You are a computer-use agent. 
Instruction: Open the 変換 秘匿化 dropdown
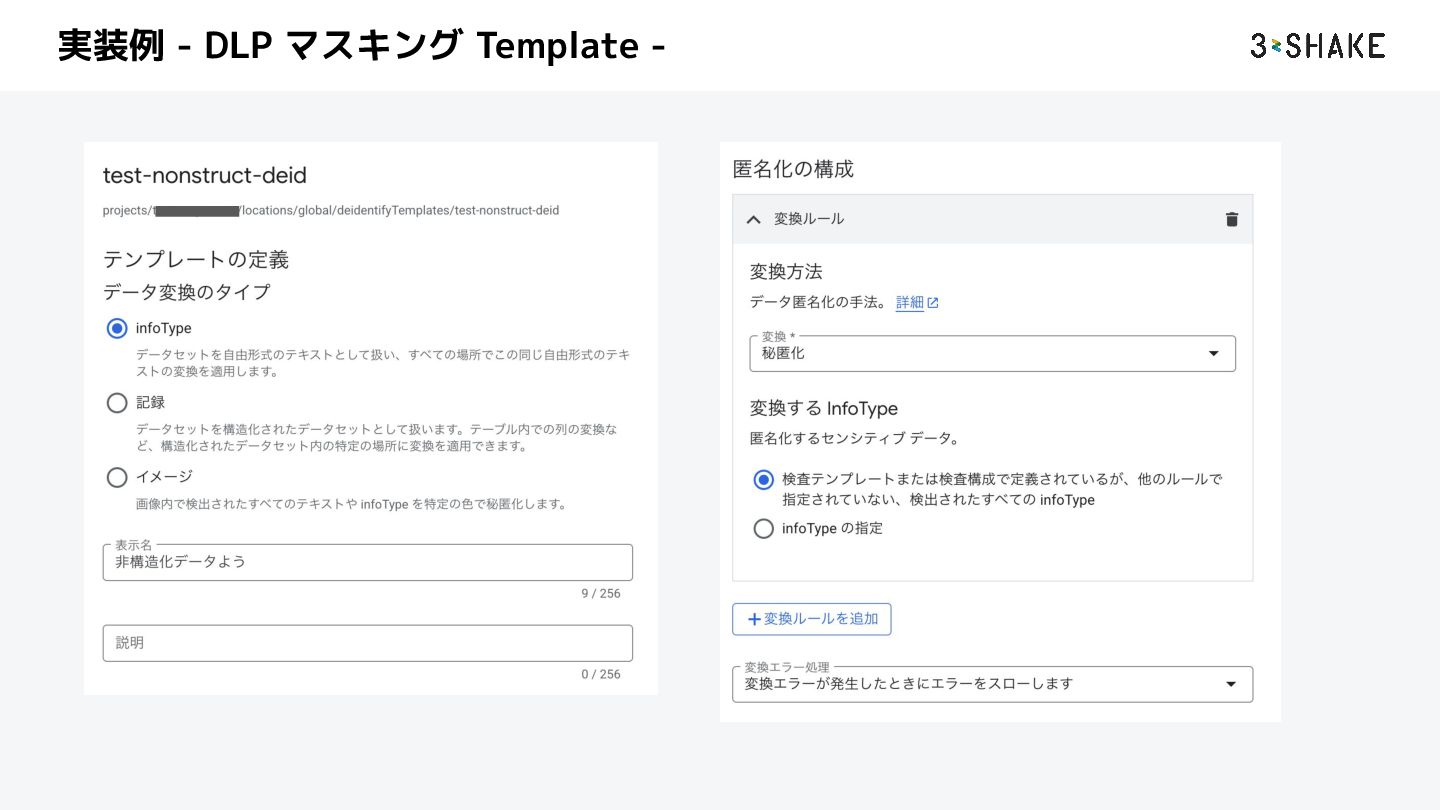click(992, 354)
